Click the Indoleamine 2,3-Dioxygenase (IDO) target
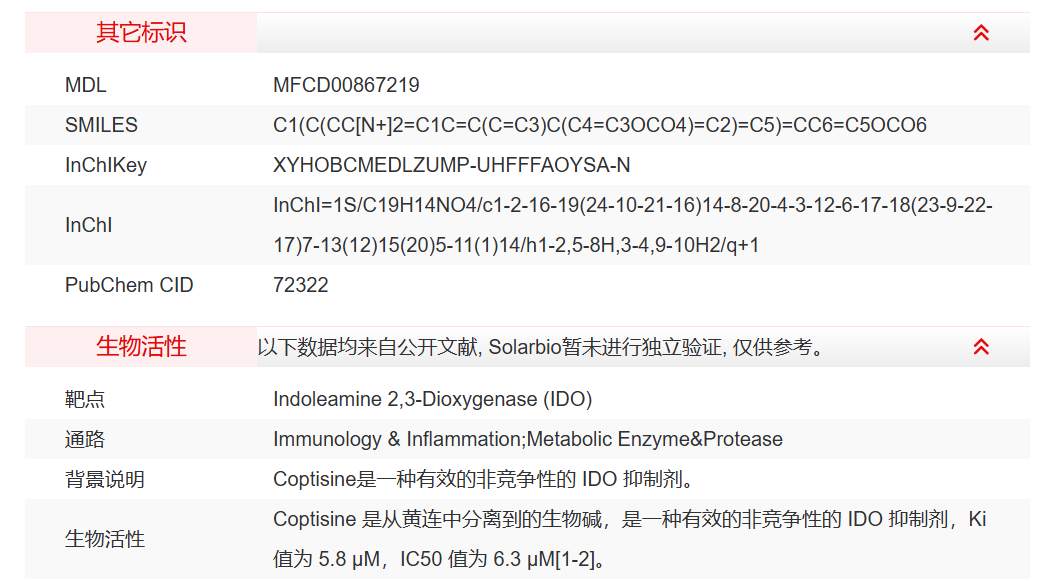The image size is (1049, 581). click(432, 399)
